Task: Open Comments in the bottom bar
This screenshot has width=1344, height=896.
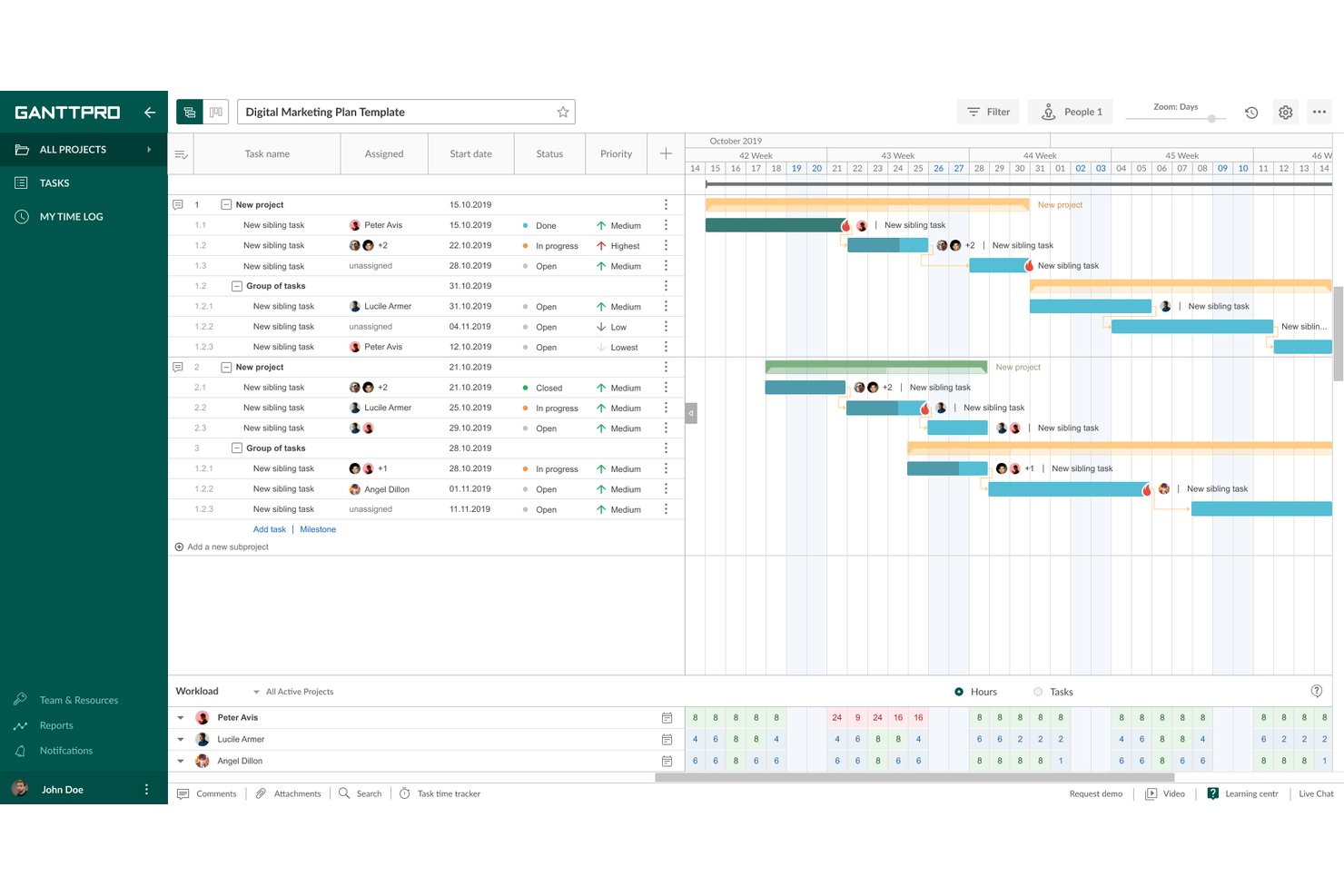Action: click(207, 793)
